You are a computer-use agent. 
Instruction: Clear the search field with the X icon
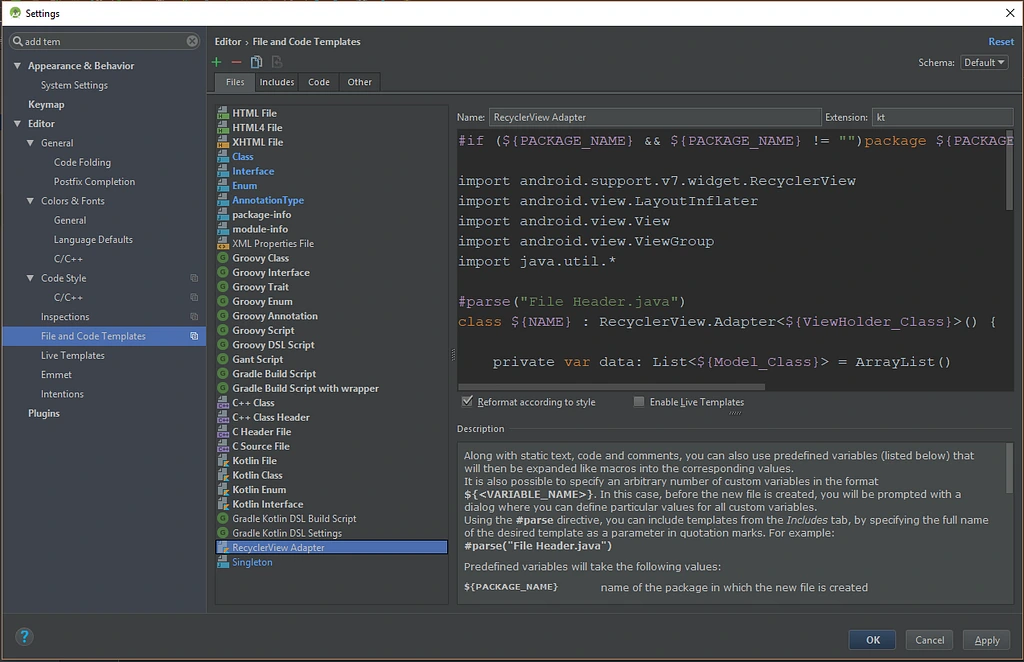click(x=192, y=41)
